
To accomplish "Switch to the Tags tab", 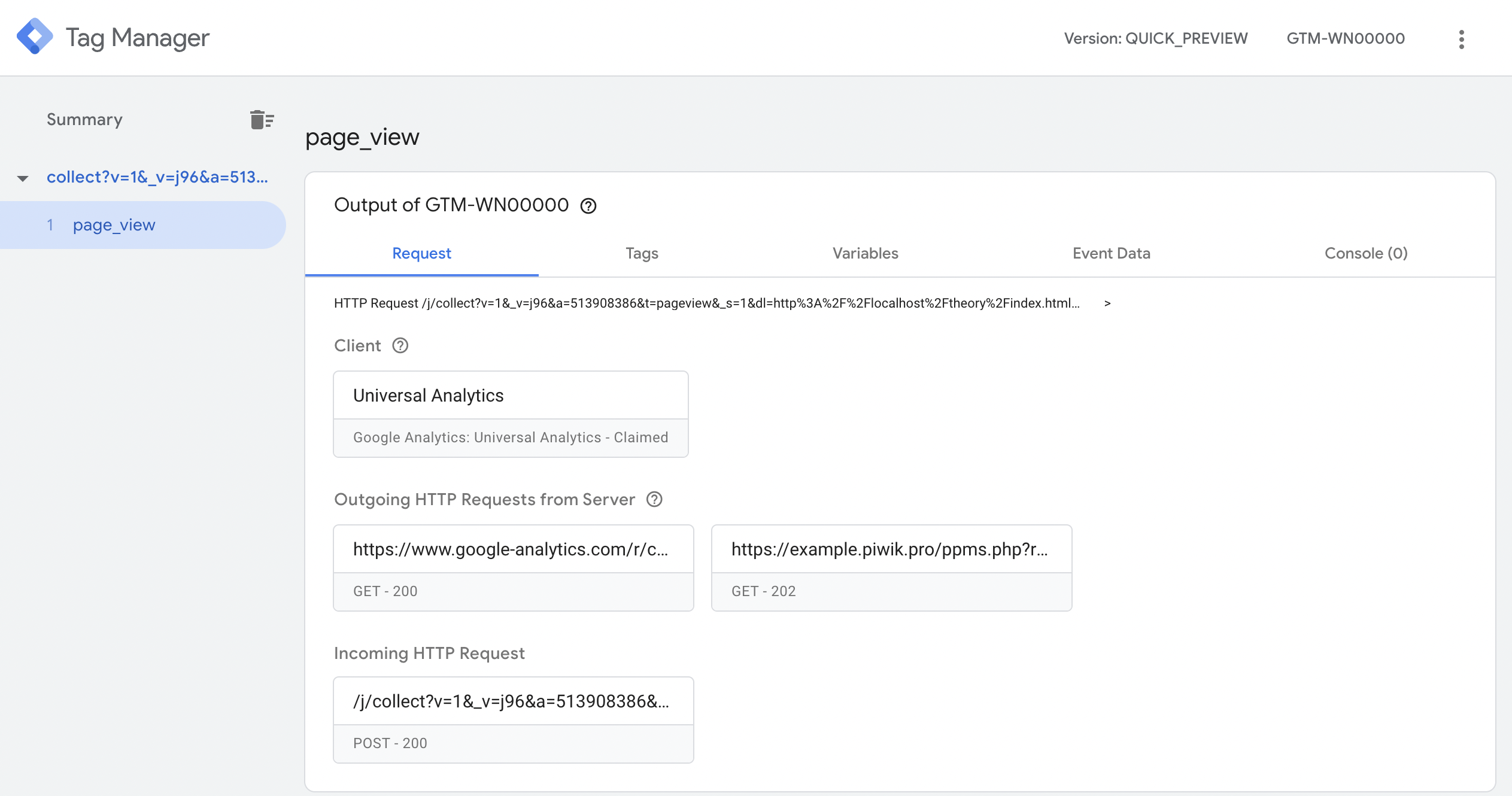I will [x=642, y=253].
